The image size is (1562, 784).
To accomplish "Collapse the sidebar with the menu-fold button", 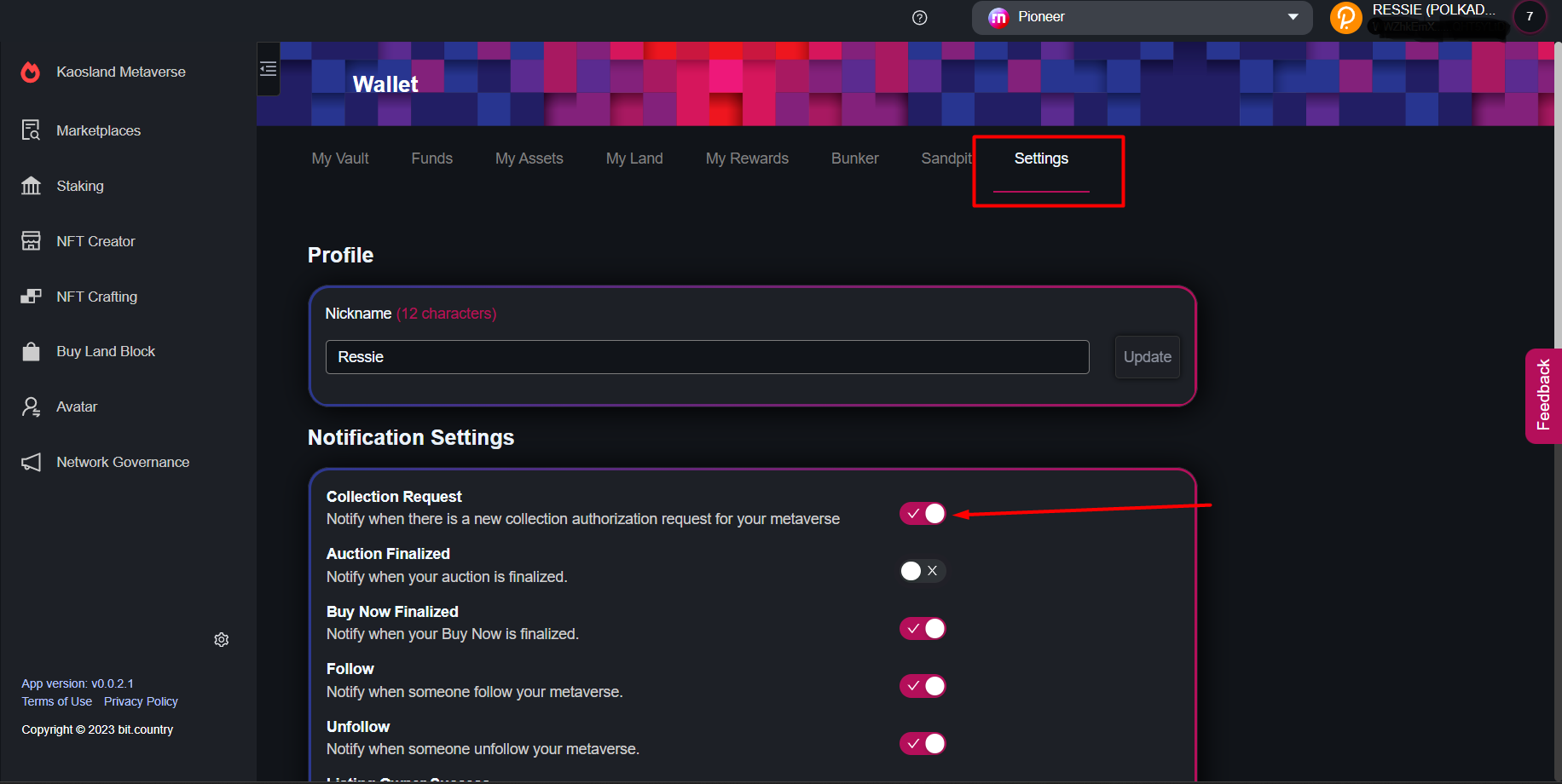I will (269, 69).
